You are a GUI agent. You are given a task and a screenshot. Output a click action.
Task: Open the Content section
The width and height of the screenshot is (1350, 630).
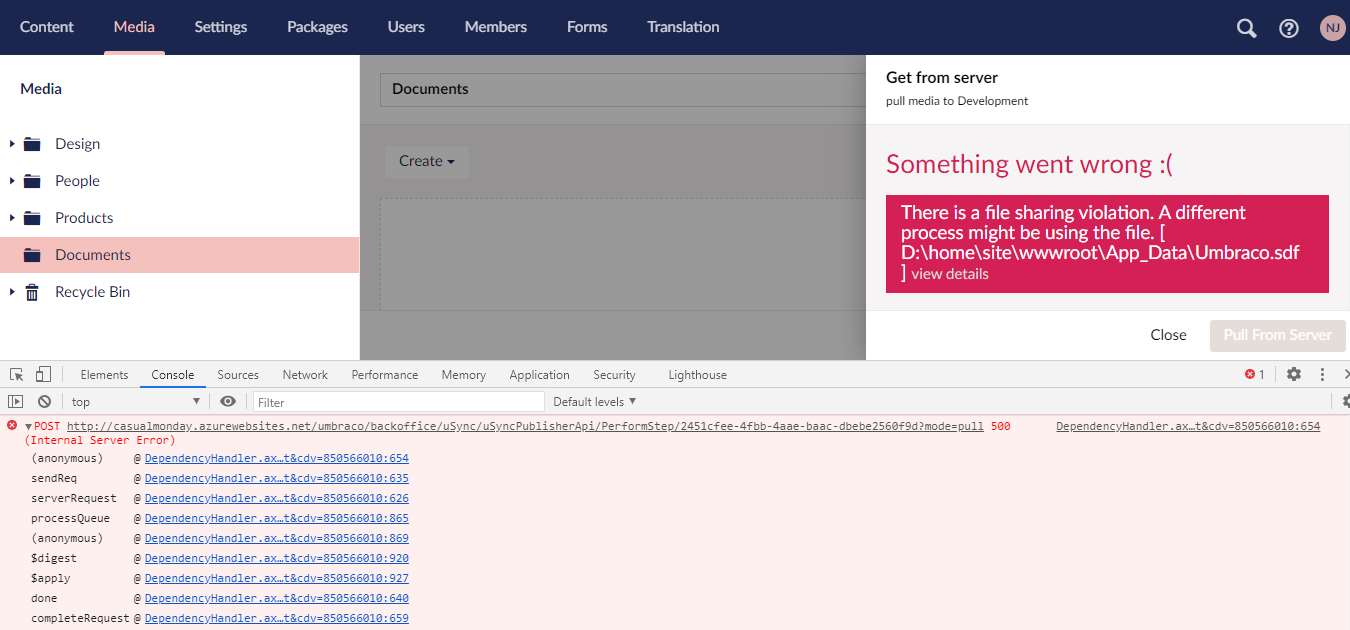pos(47,27)
